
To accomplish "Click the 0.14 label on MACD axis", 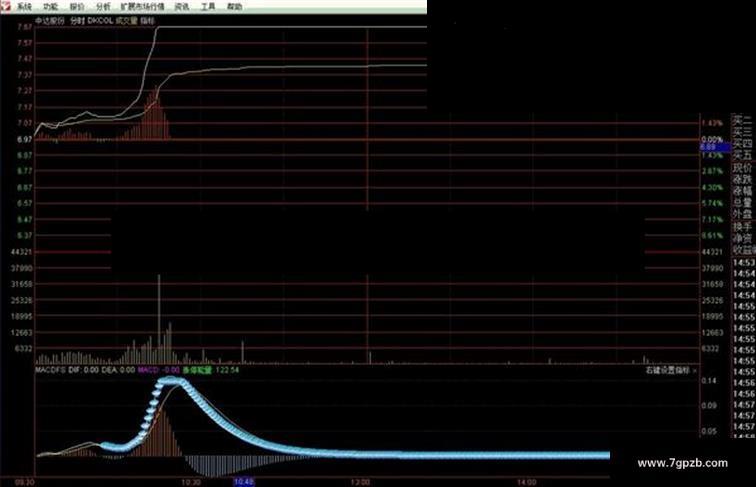I will pos(709,381).
